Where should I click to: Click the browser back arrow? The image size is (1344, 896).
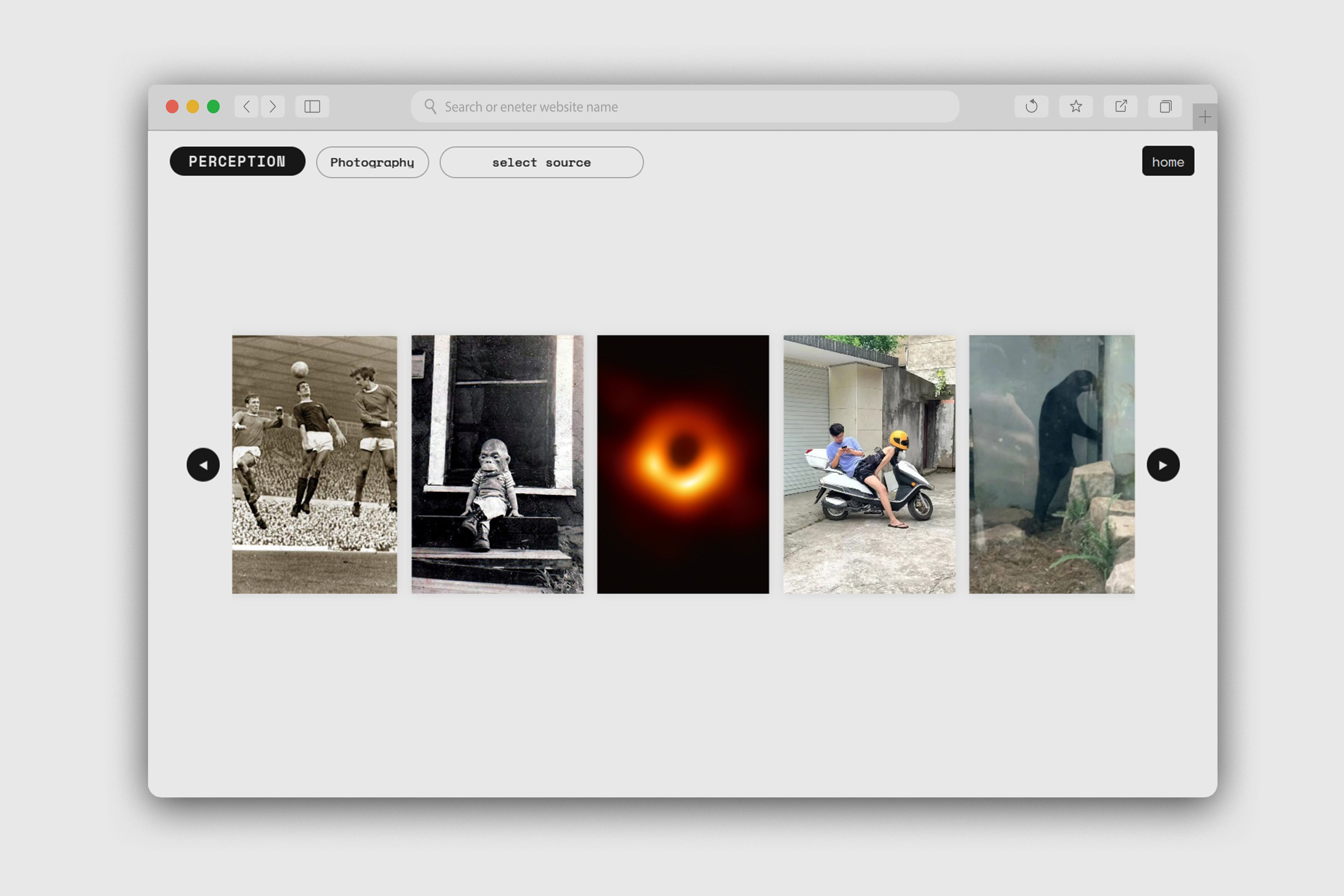tap(246, 107)
